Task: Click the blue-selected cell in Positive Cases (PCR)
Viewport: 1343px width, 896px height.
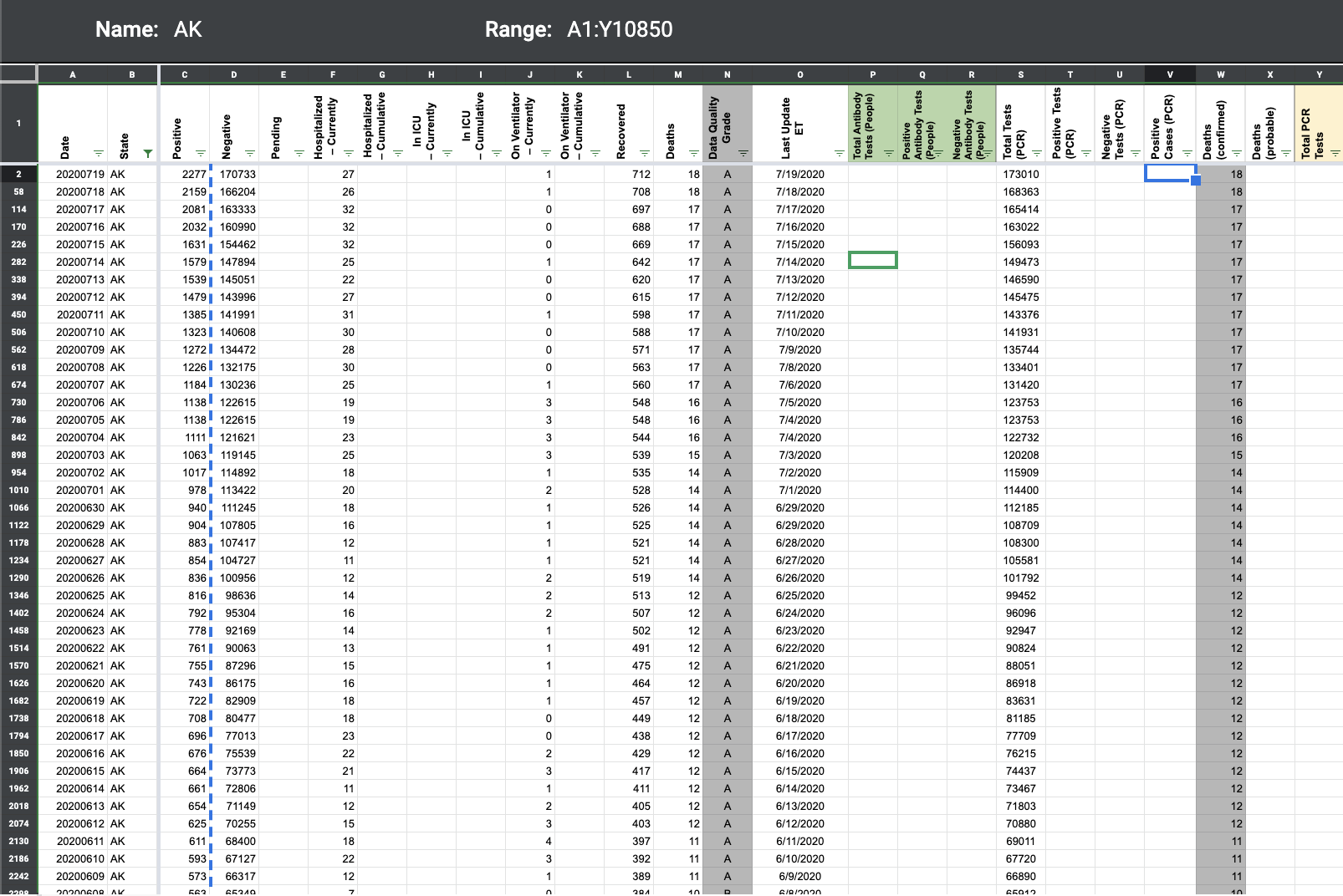Action: pyautogui.click(x=1170, y=174)
